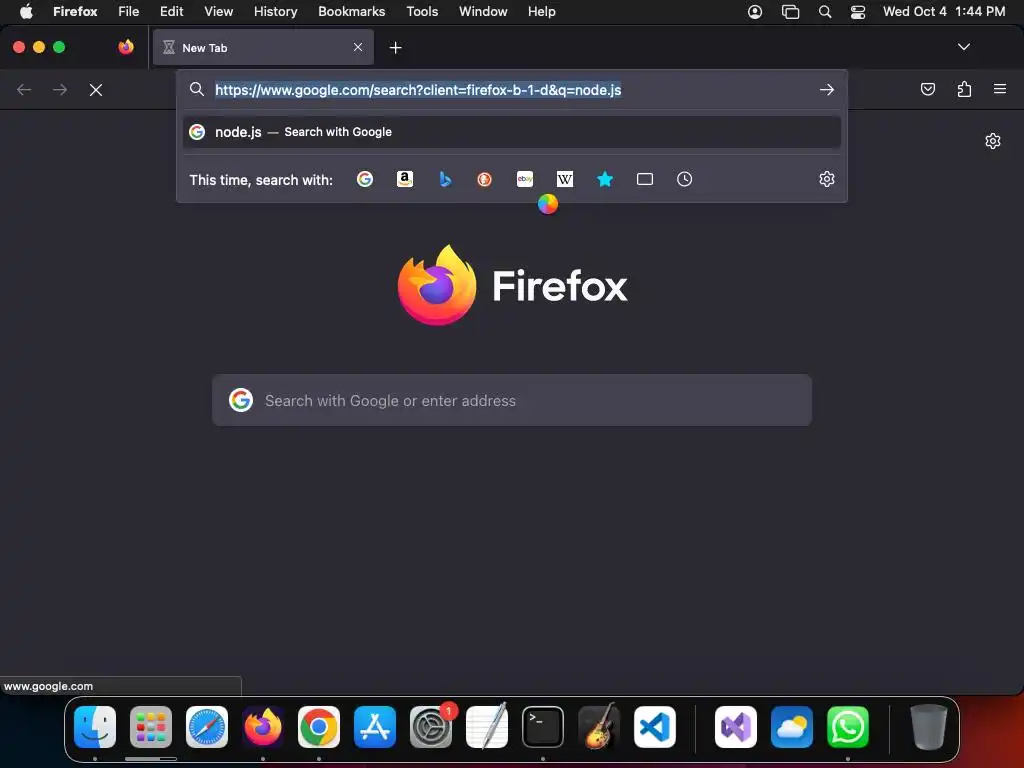Image resolution: width=1024 pixels, height=768 pixels.
Task: Open the View menu
Action: pyautogui.click(x=219, y=12)
